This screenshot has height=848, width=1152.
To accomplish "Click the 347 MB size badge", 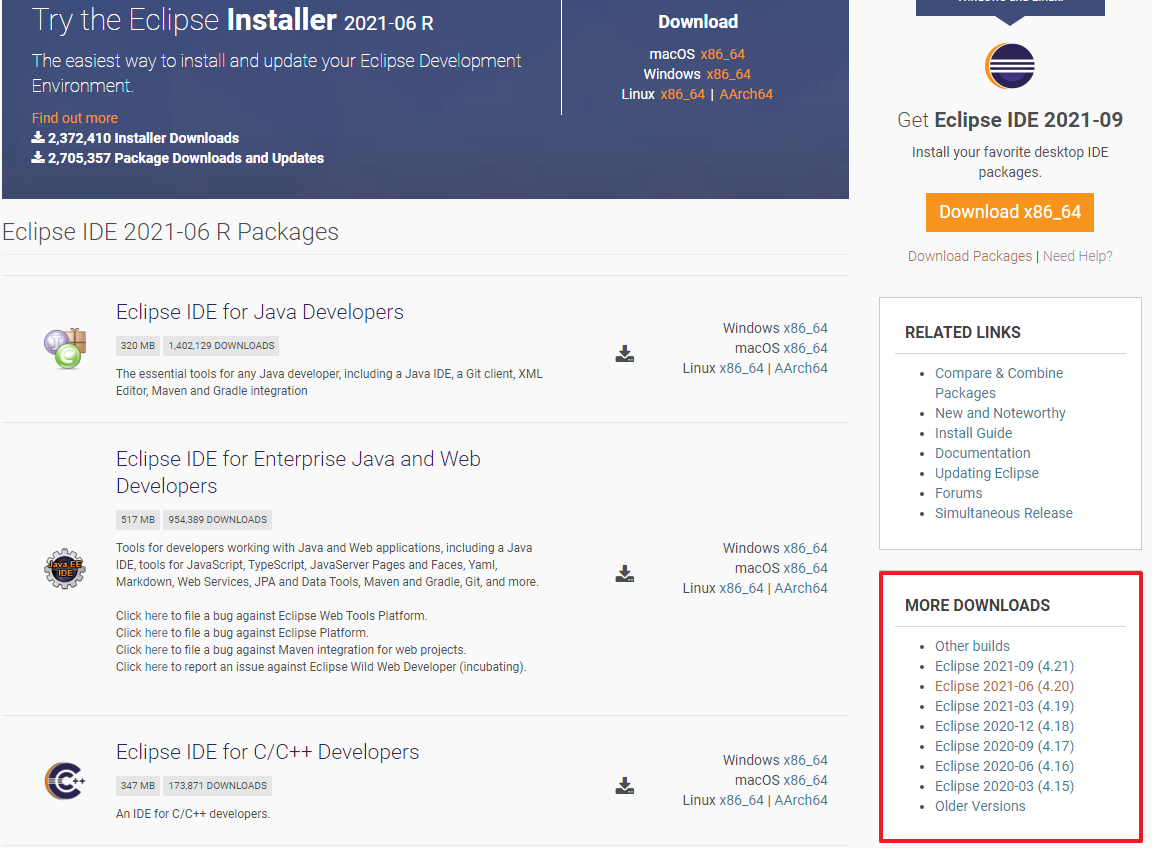I will click(x=137, y=786).
